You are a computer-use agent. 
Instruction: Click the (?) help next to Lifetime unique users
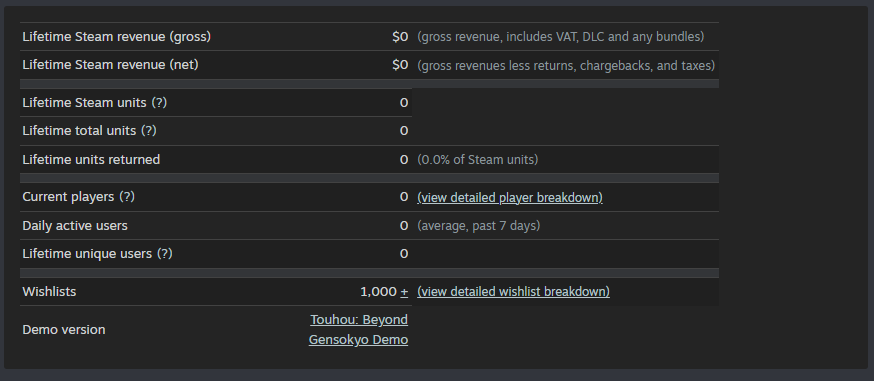pyautogui.click(x=164, y=254)
